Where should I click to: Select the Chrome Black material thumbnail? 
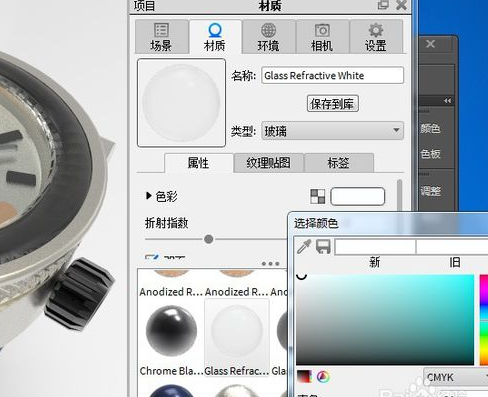click(171, 330)
